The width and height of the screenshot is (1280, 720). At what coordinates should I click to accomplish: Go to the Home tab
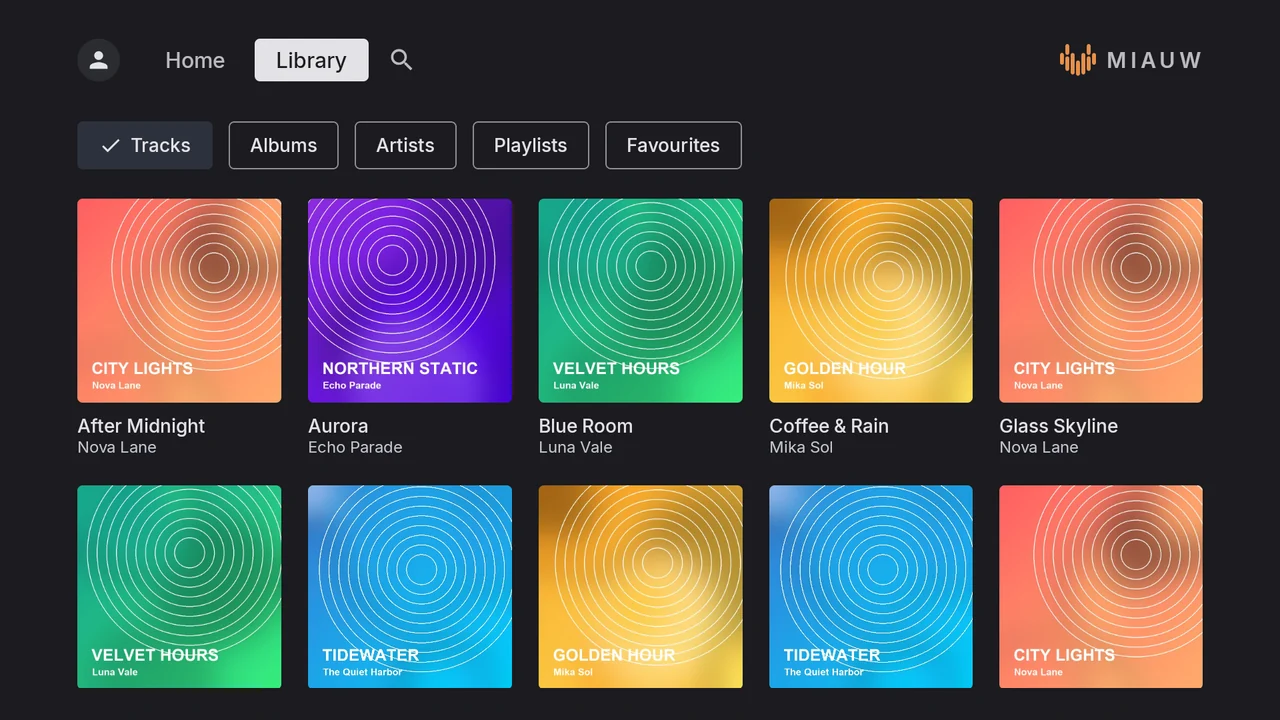tap(195, 60)
